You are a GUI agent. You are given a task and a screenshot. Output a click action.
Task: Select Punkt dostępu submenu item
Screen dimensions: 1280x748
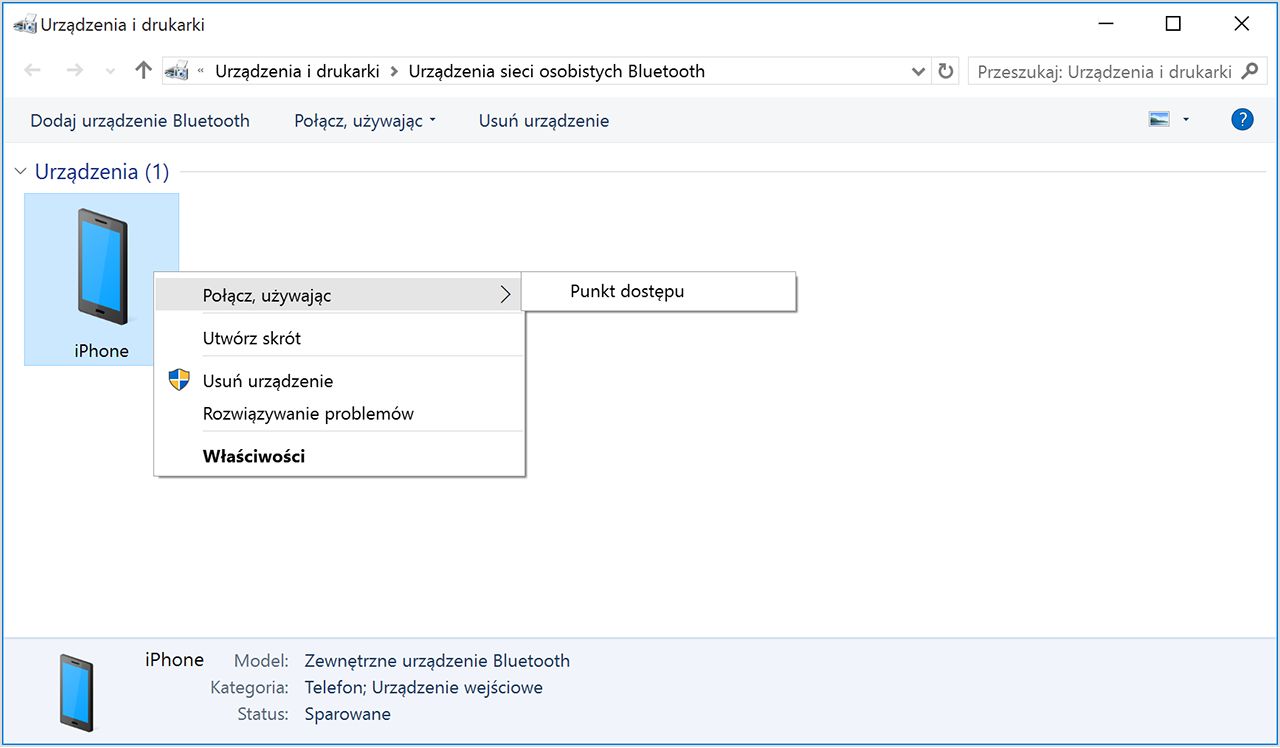click(x=659, y=291)
